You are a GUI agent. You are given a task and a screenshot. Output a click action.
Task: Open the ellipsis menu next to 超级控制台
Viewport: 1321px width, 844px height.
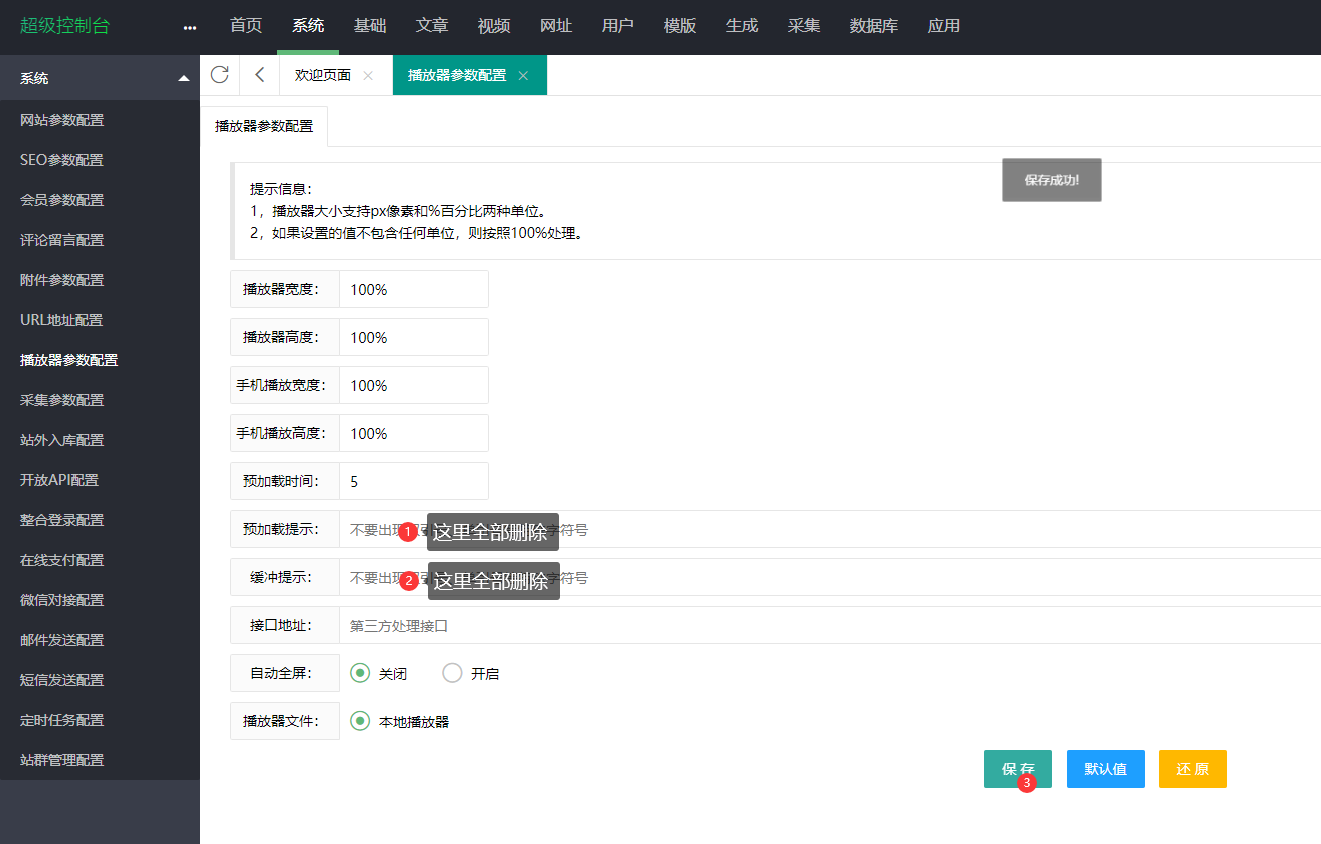tap(189, 27)
